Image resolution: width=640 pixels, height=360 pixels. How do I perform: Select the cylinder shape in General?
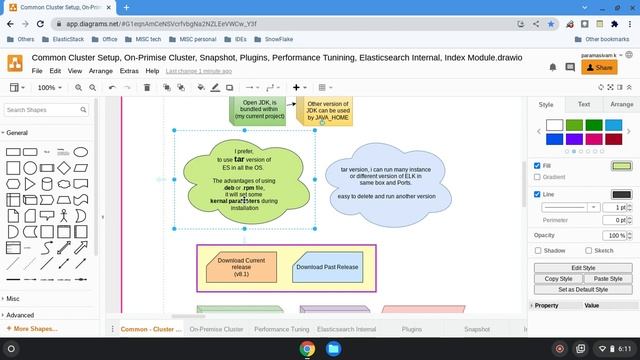coord(47,184)
